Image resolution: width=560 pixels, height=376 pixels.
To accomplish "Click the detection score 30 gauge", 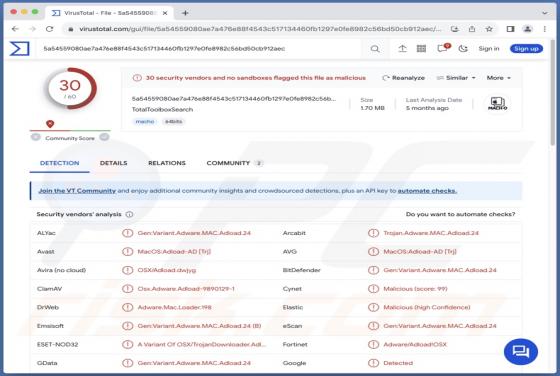I will pyautogui.click(x=70, y=89).
